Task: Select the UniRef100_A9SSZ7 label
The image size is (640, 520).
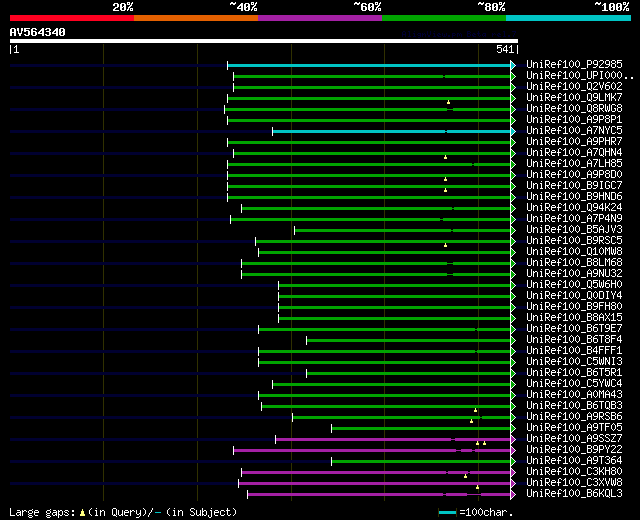Action: click(x=574, y=439)
